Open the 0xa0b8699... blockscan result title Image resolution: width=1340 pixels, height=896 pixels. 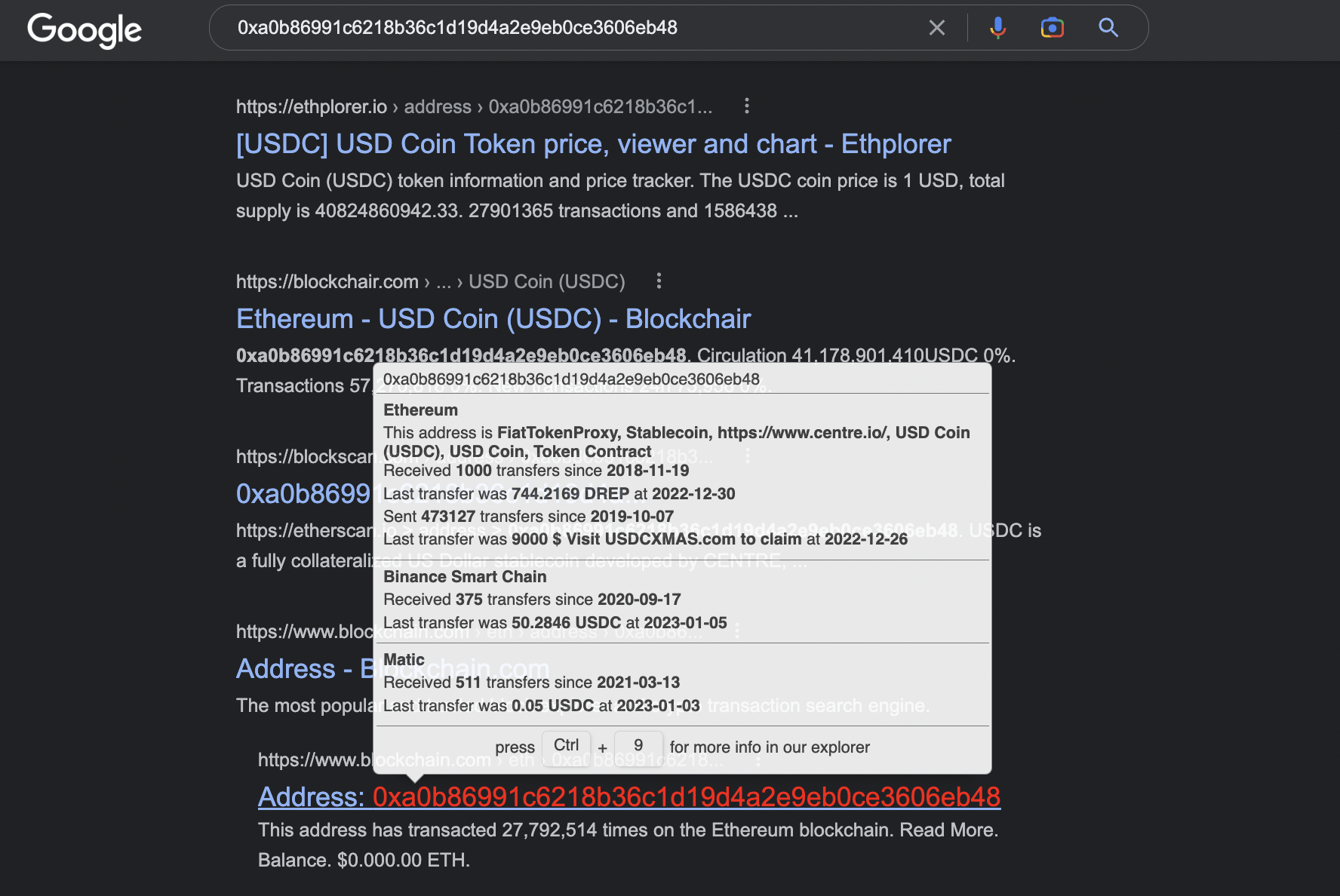(302, 493)
